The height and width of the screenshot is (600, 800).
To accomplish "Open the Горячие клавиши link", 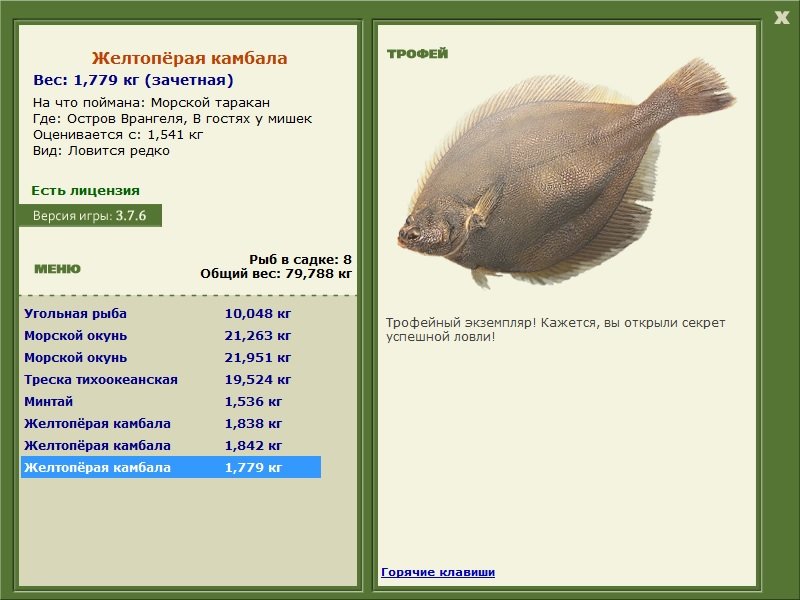I will tap(438, 572).
